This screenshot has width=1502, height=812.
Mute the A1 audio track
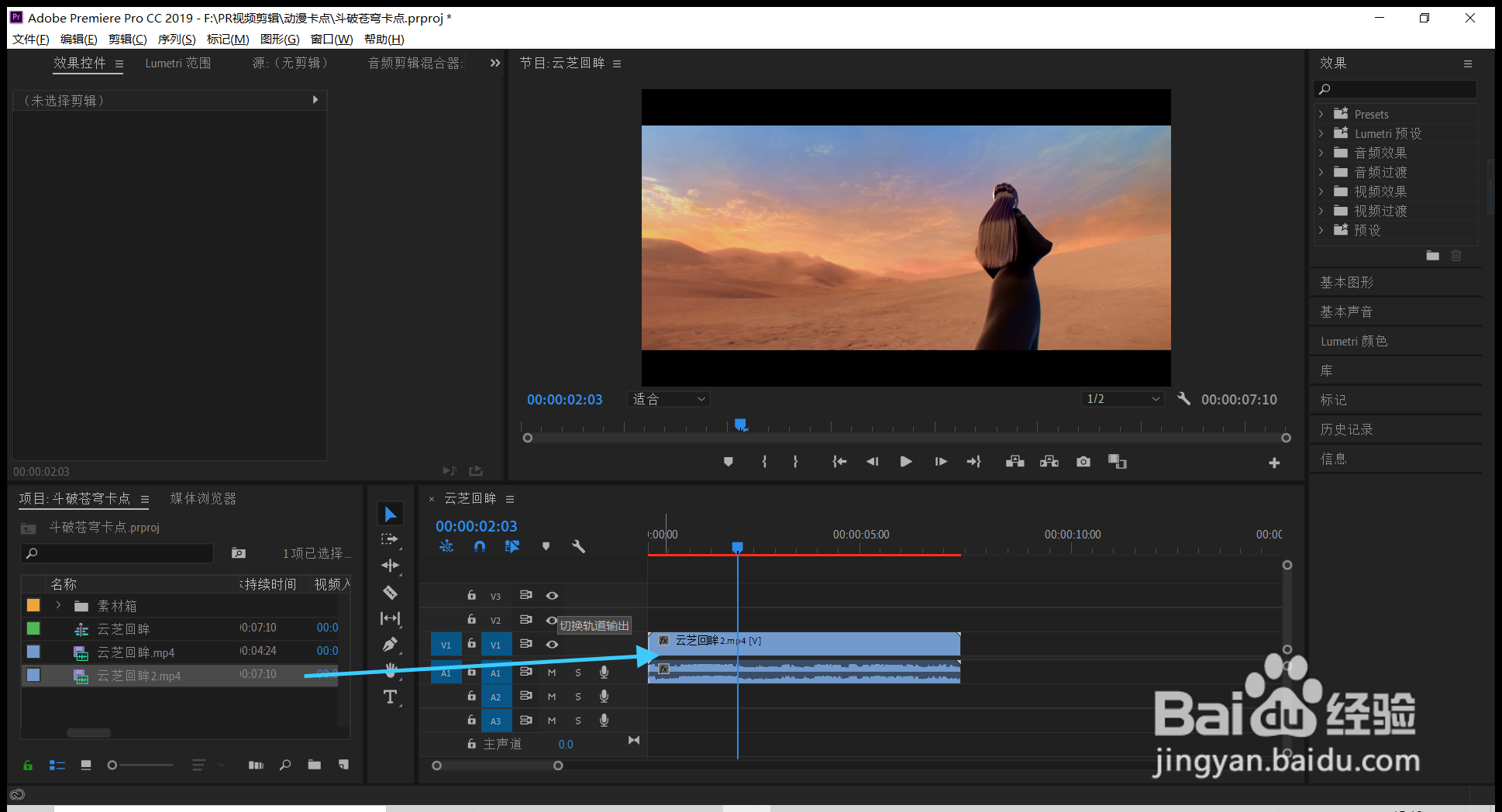552,673
